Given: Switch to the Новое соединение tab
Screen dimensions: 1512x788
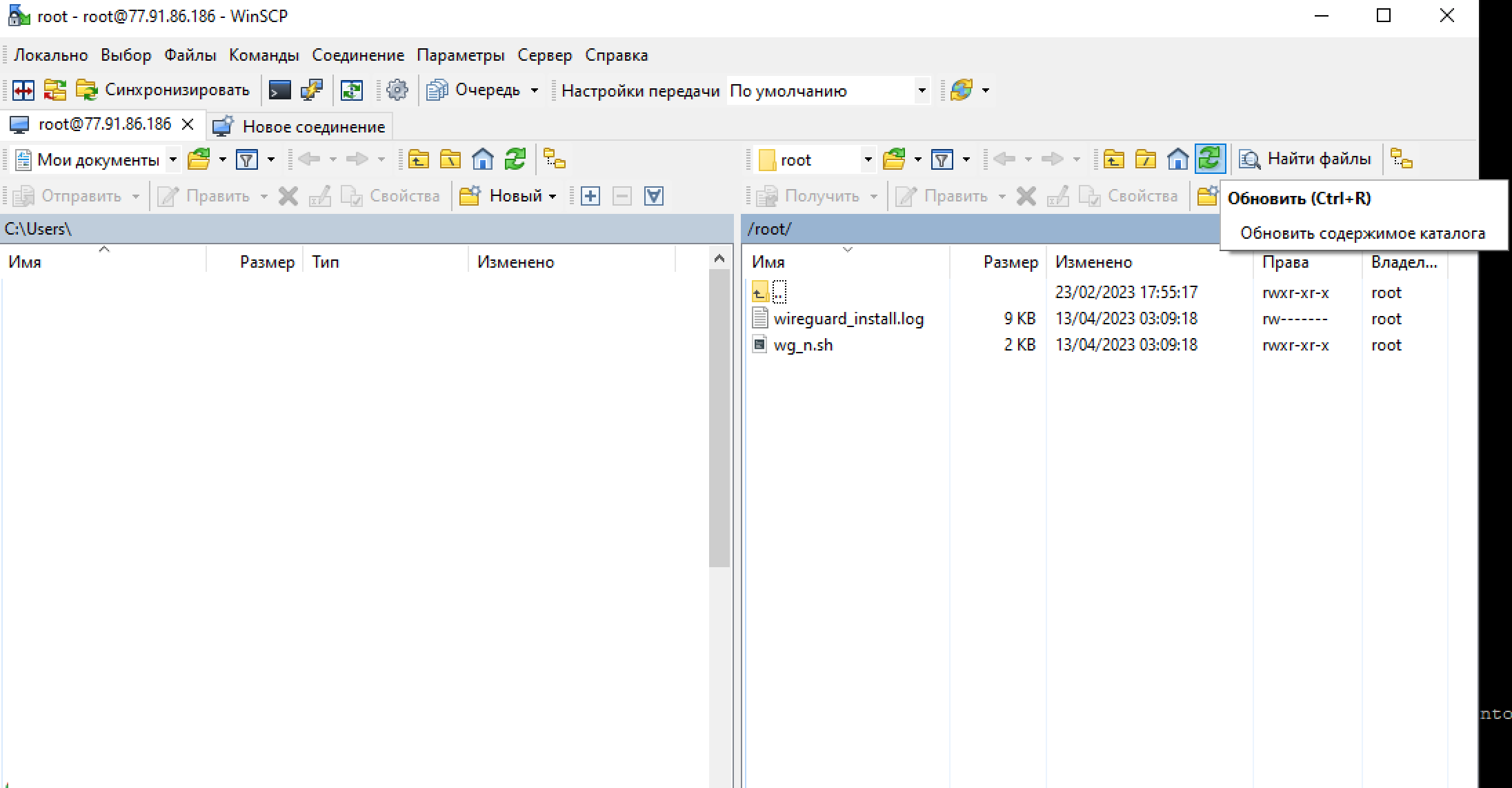Looking at the screenshot, I should click(x=301, y=127).
